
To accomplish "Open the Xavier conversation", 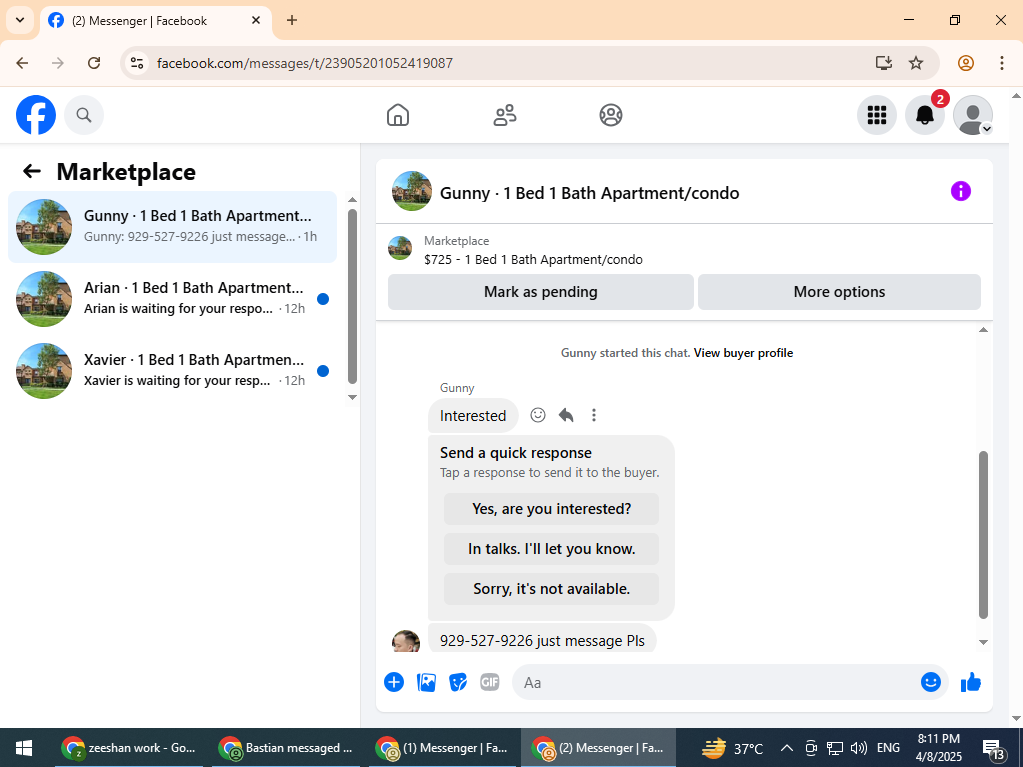I will pyautogui.click(x=172, y=370).
